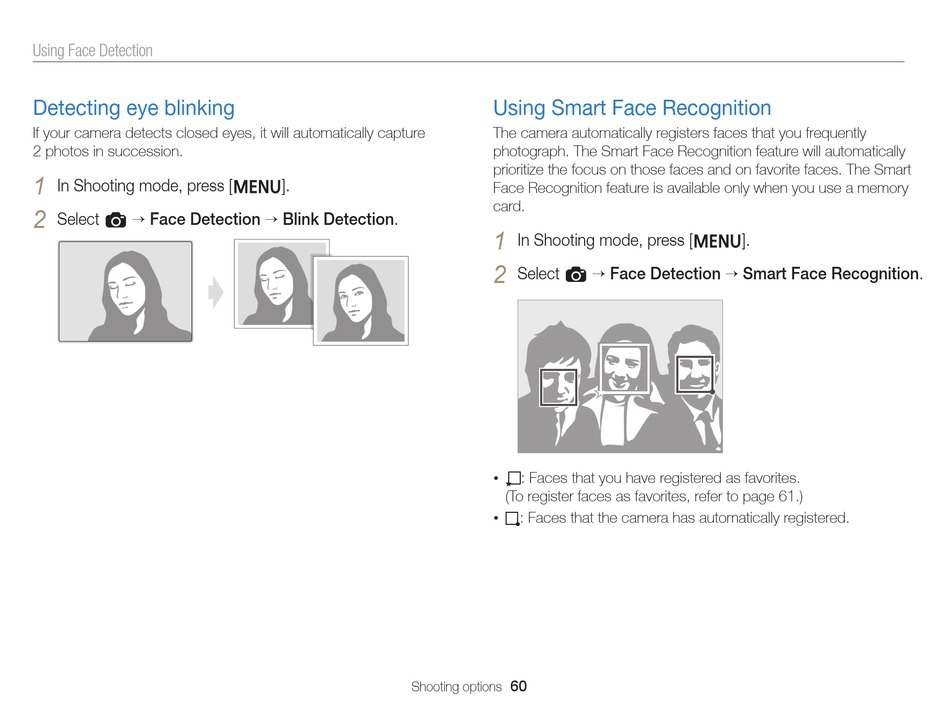950x703 pixels.
Task: Click the camera icon under Using Smart Face Recognition
Action: click(576, 275)
